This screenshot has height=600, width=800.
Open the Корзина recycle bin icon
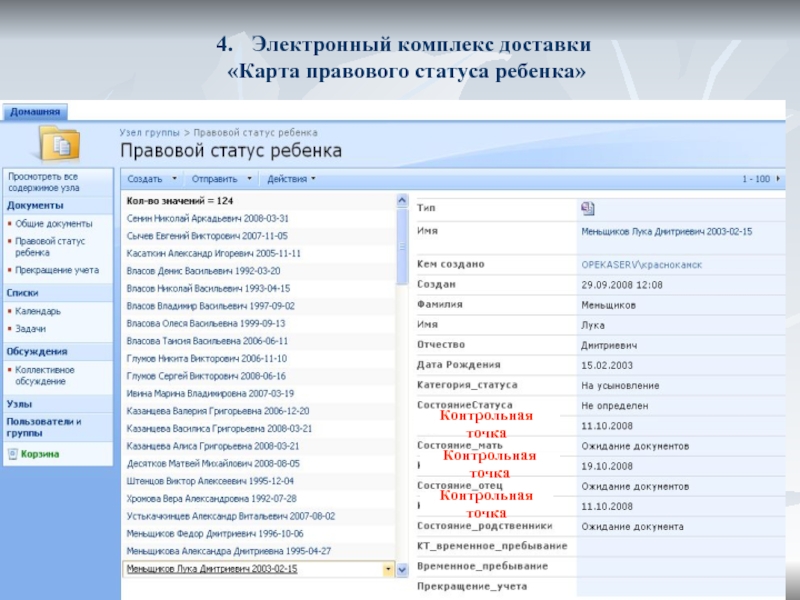point(13,454)
